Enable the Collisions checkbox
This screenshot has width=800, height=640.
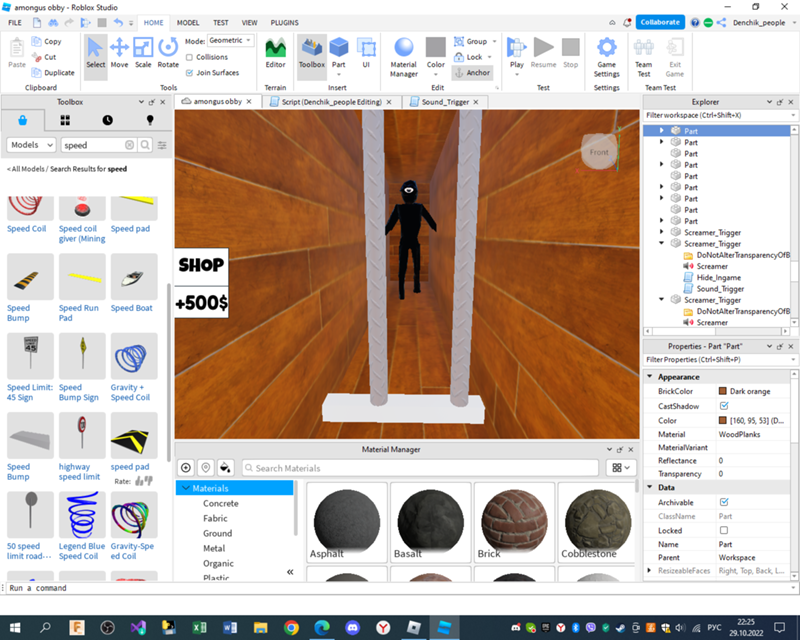(190, 57)
